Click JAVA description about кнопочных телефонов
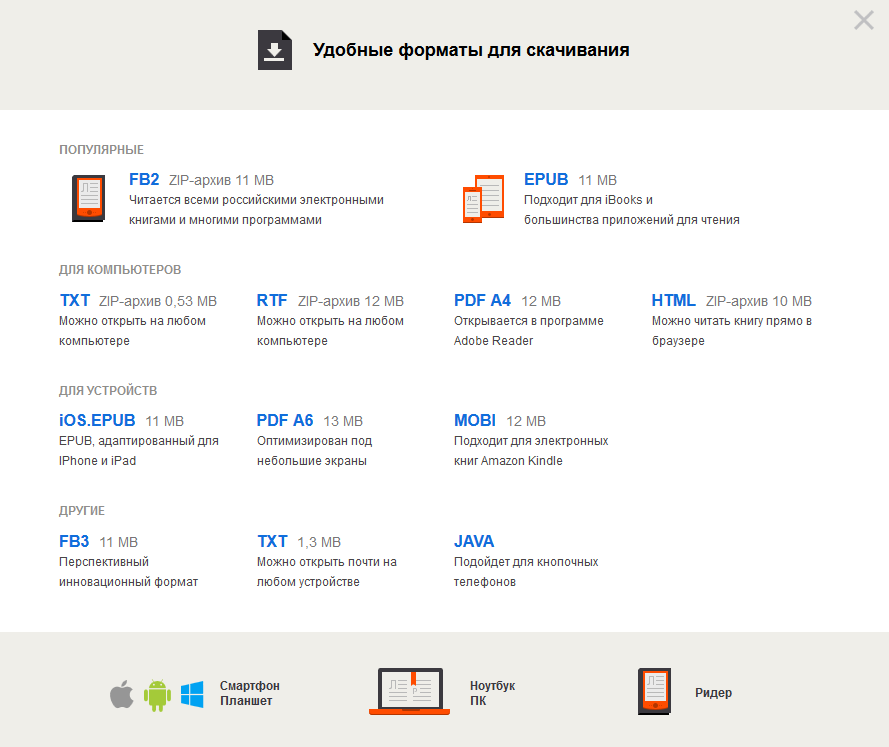 526,571
